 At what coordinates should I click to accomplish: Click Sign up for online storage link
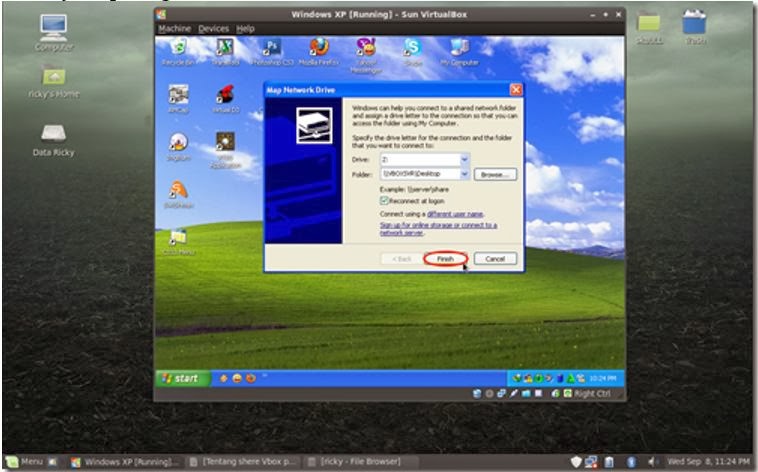(x=438, y=229)
